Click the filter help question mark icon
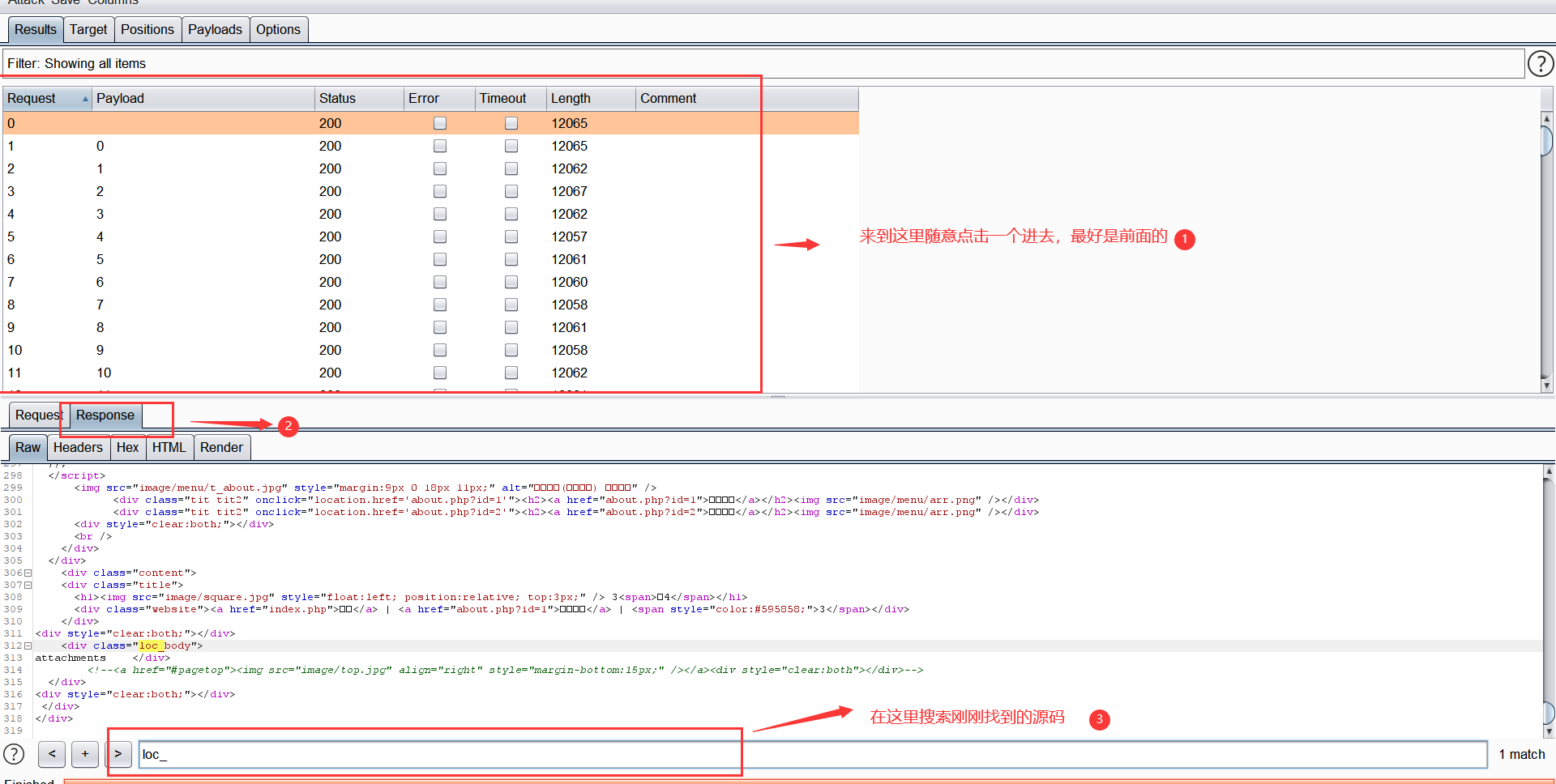The height and width of the screenshot is (784, 1556). pyautogui.click(x=1541, y=63)
